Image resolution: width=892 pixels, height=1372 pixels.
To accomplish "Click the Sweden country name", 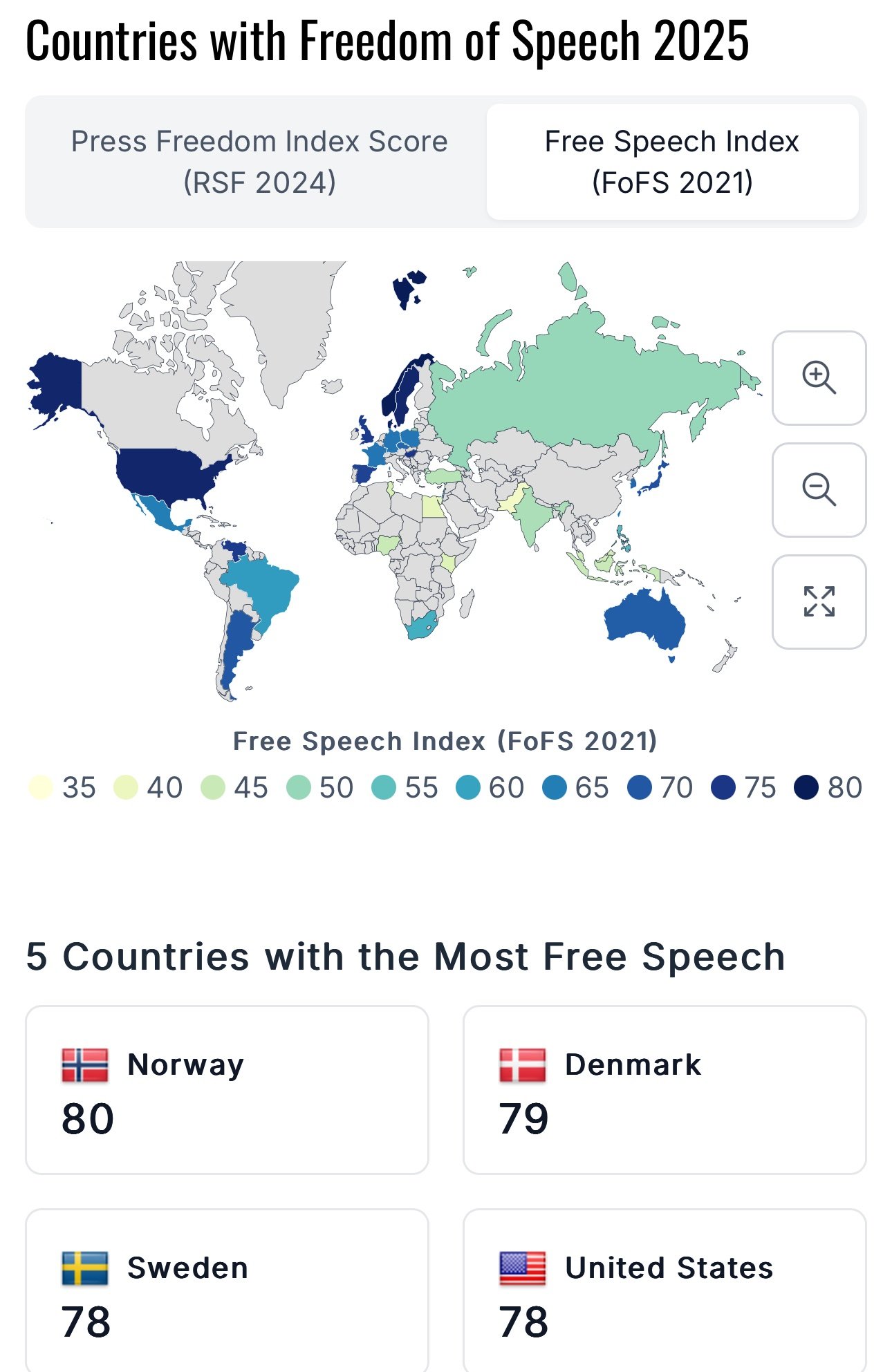I will click(188, 1268).
